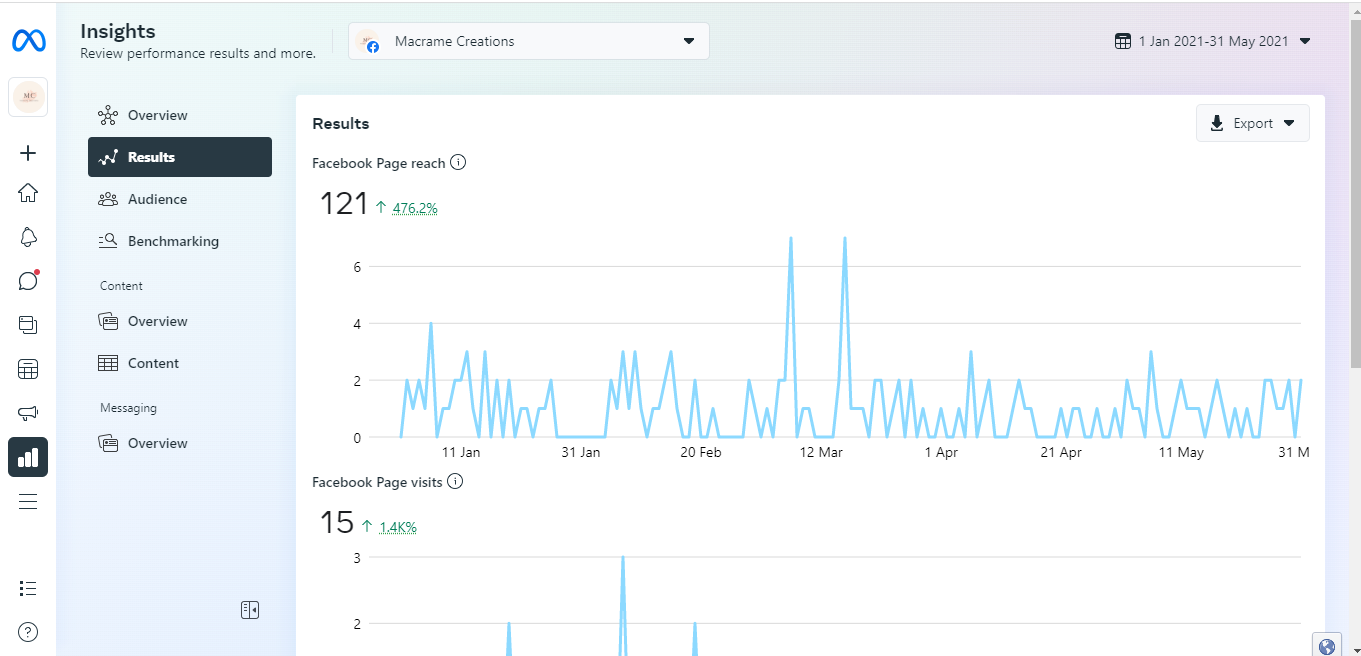Image resolution: width=1361 pixels, height=656 pixels.
Task: Open the Planner calendar grid icon
Action: point(28,369)
